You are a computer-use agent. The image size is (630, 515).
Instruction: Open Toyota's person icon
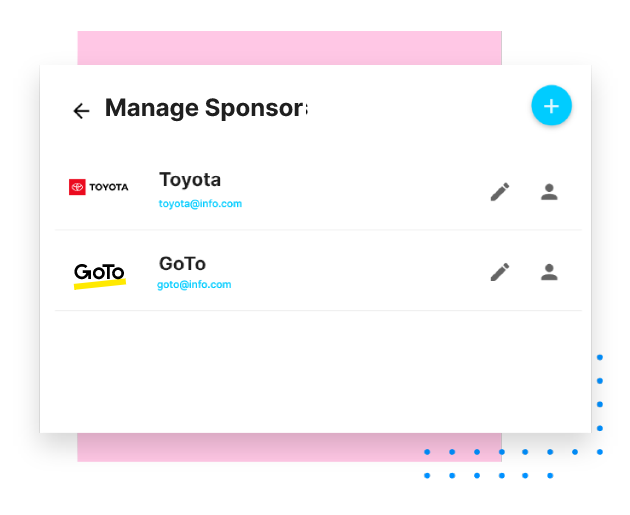[549, 192]
